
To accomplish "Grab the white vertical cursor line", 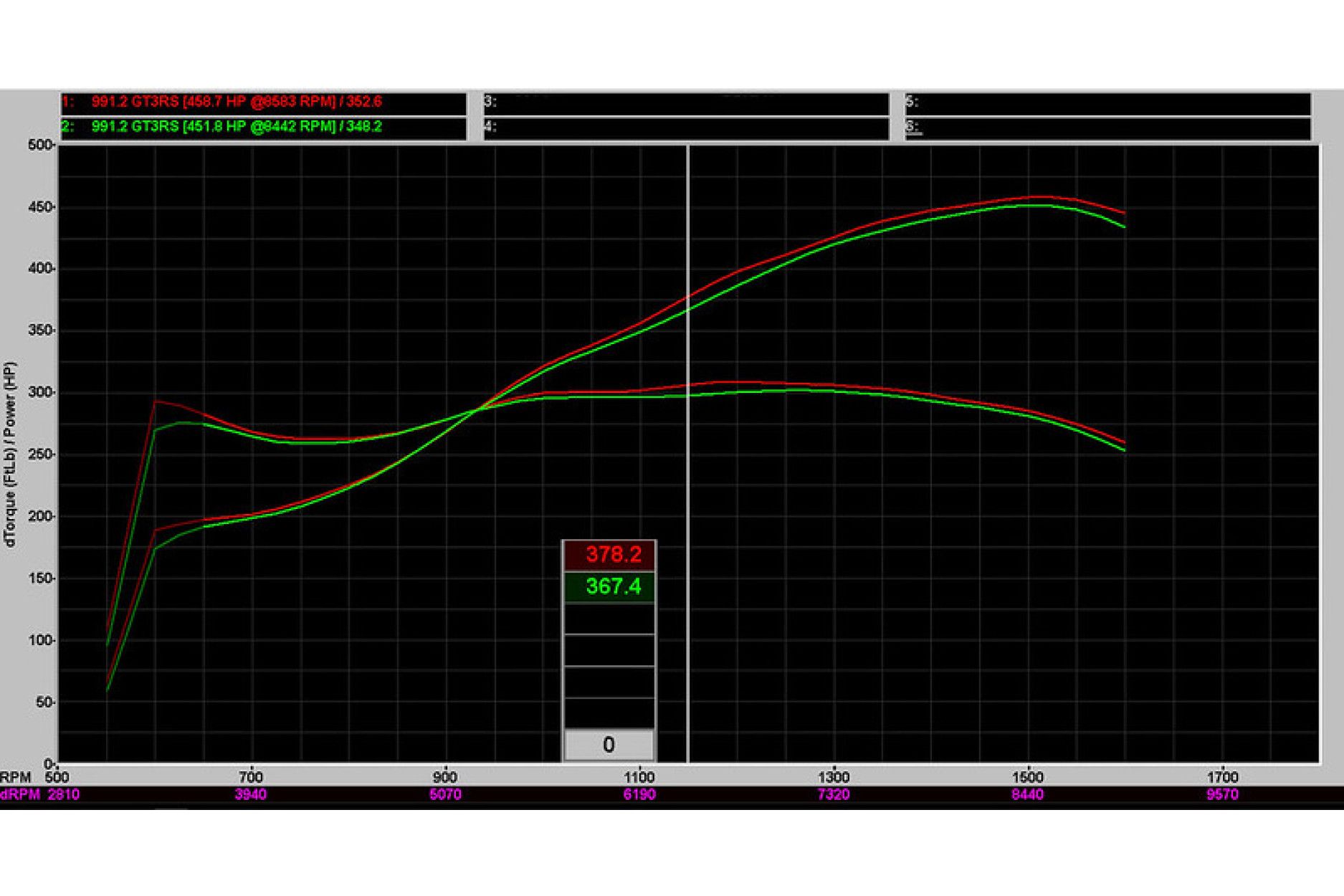I will 687,466.
